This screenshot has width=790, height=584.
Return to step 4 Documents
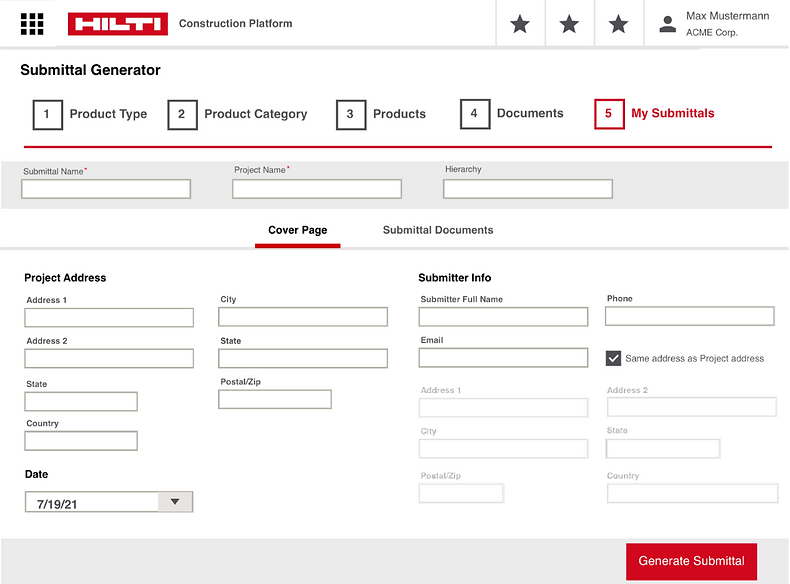pos(512,114)
